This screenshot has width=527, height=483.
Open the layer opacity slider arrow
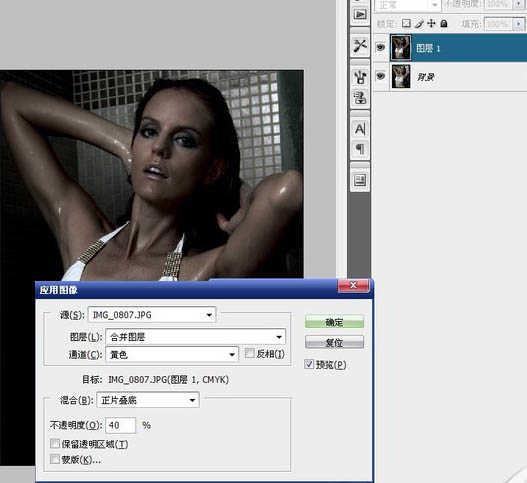pyautogui.click(x=518, y=4)
